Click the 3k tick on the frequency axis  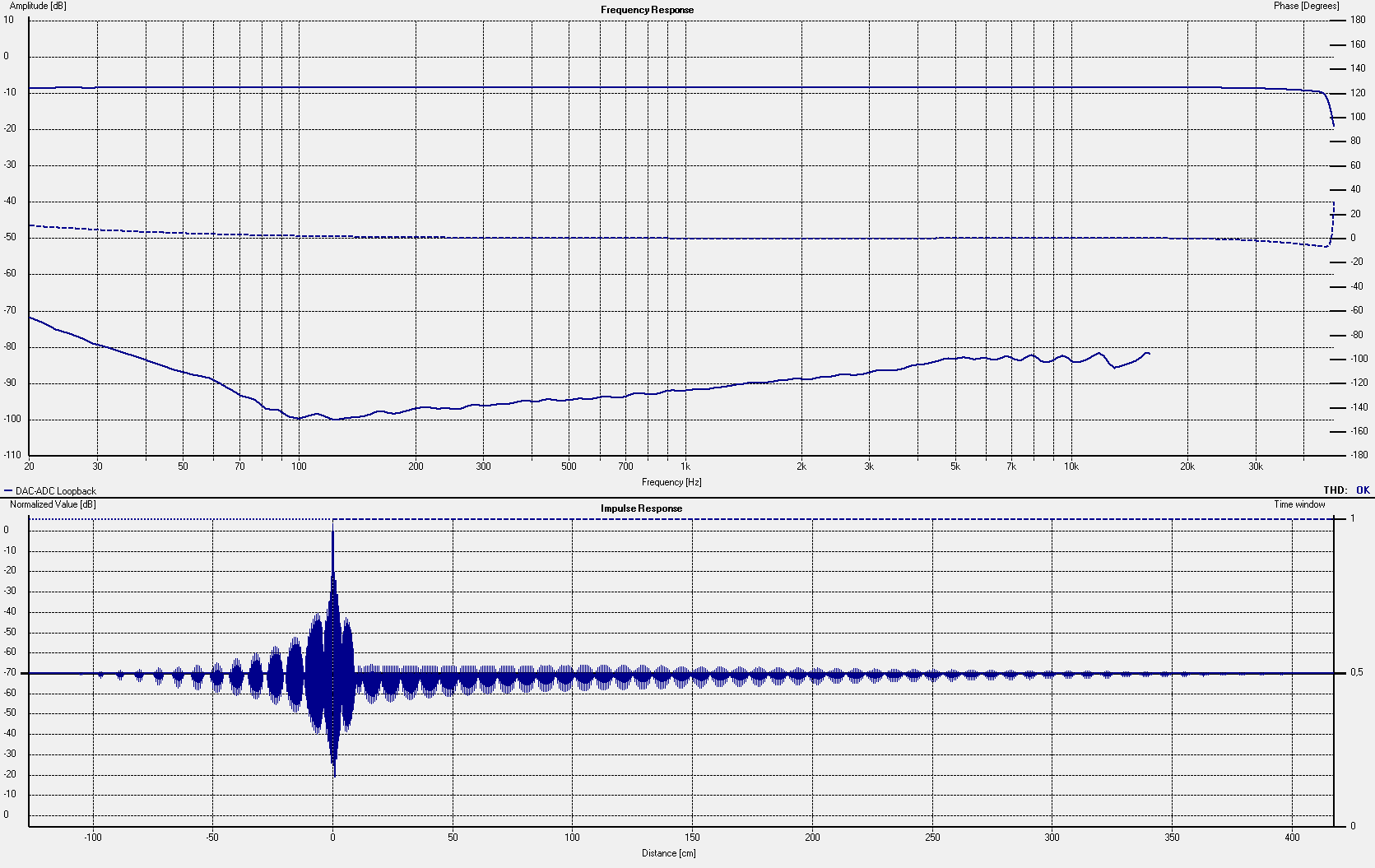pos(870,466)
